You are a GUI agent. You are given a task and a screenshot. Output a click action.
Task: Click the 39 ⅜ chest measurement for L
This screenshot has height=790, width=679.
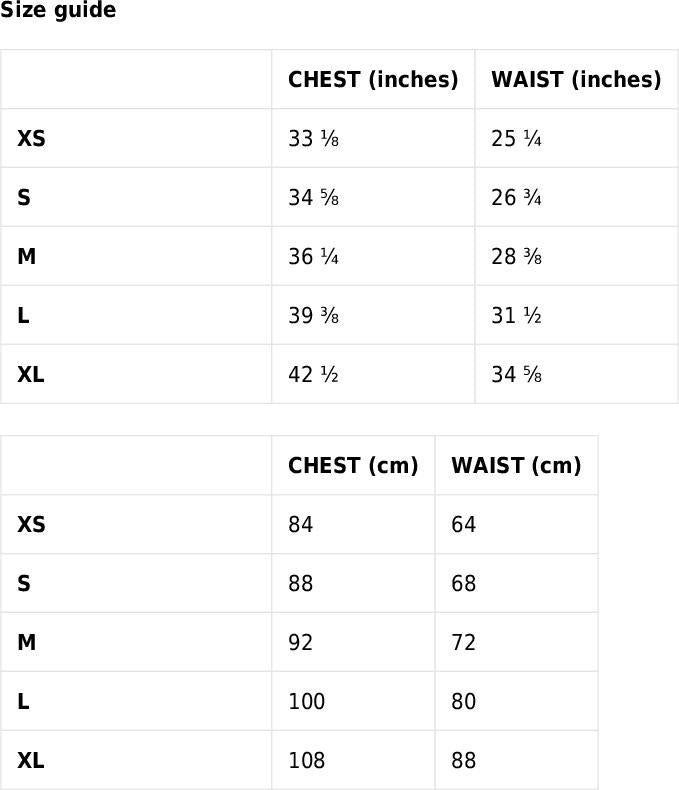click(x=313, y=316)
